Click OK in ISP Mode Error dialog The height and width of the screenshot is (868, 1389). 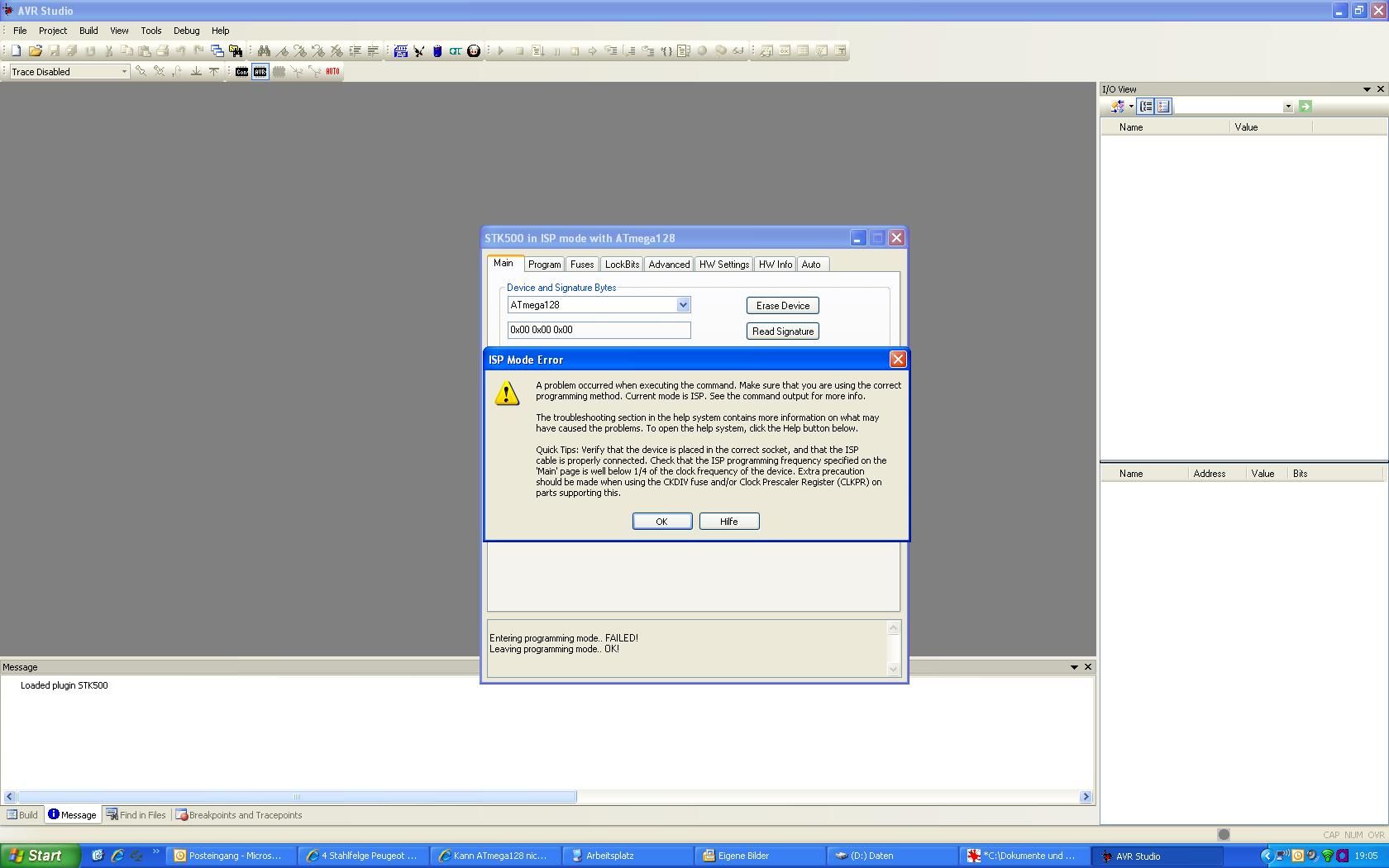[662, 522]
